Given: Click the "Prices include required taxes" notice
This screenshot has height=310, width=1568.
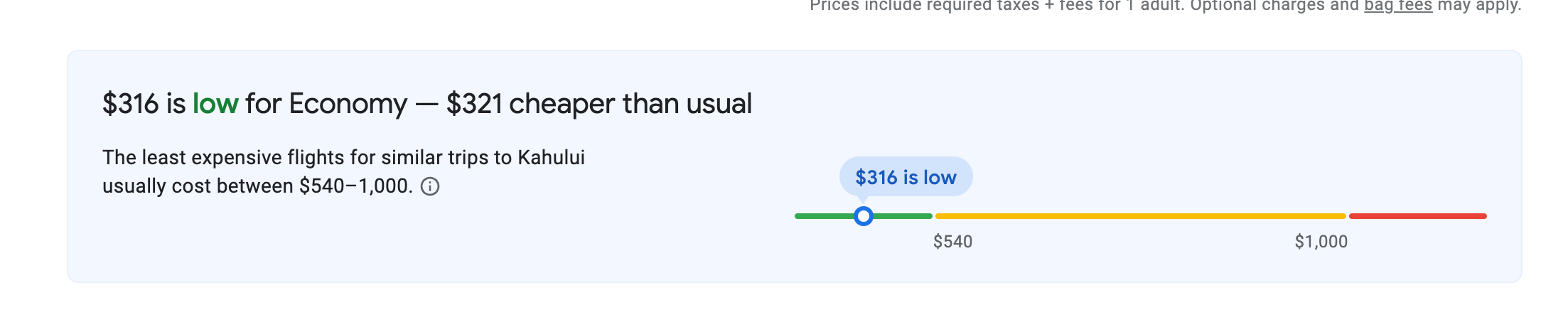Looking at the screenshot, I should pos(924,6).
